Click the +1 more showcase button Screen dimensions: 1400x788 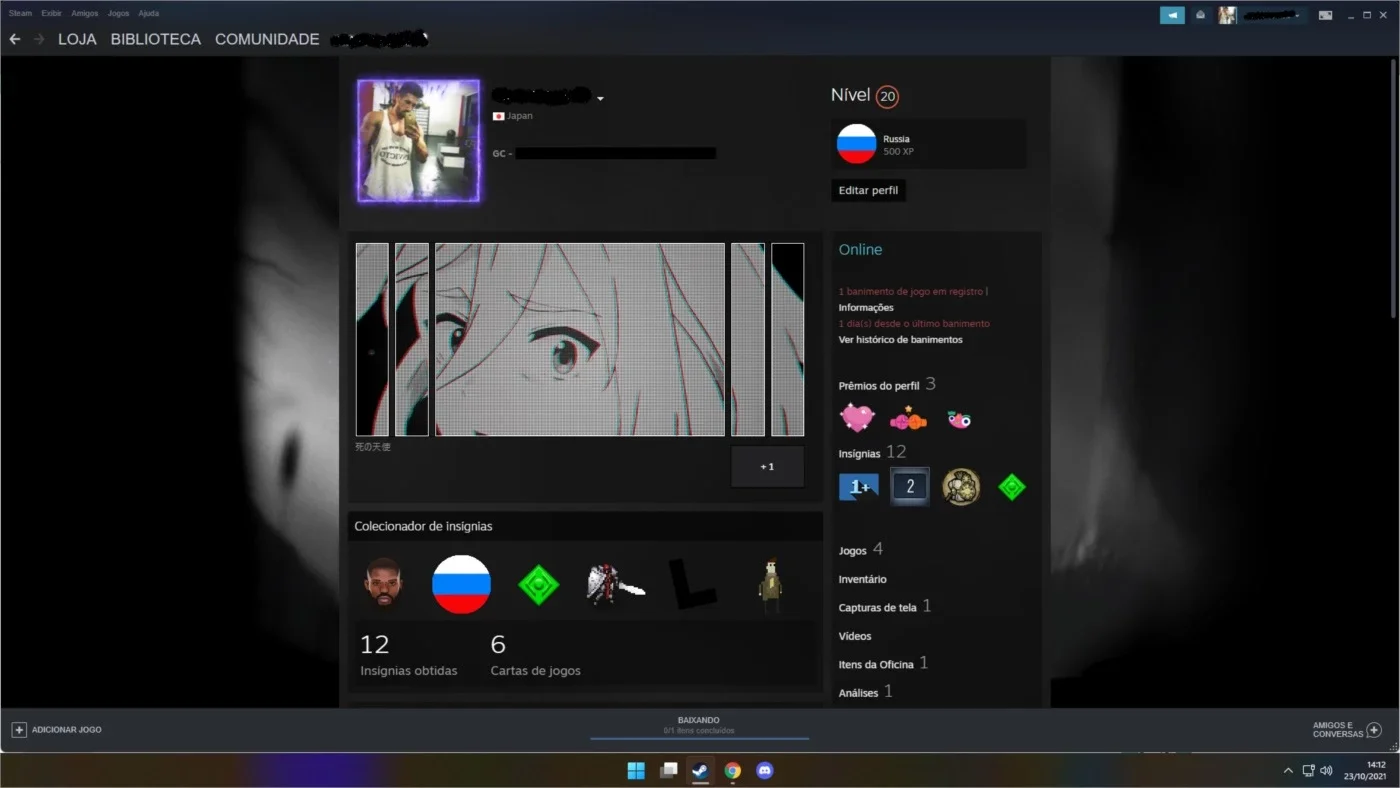pyautogui.click(x=767, y=467)
